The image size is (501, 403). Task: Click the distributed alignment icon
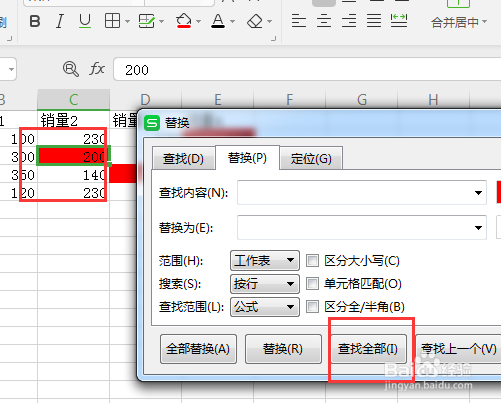tap(399, 21)
